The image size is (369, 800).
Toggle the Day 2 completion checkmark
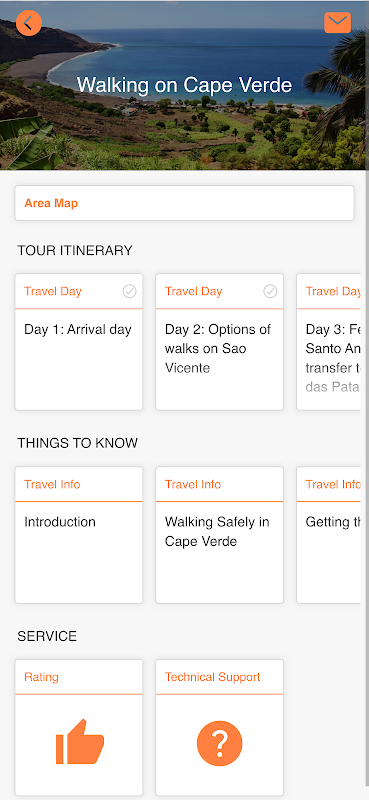pos(270,291)
